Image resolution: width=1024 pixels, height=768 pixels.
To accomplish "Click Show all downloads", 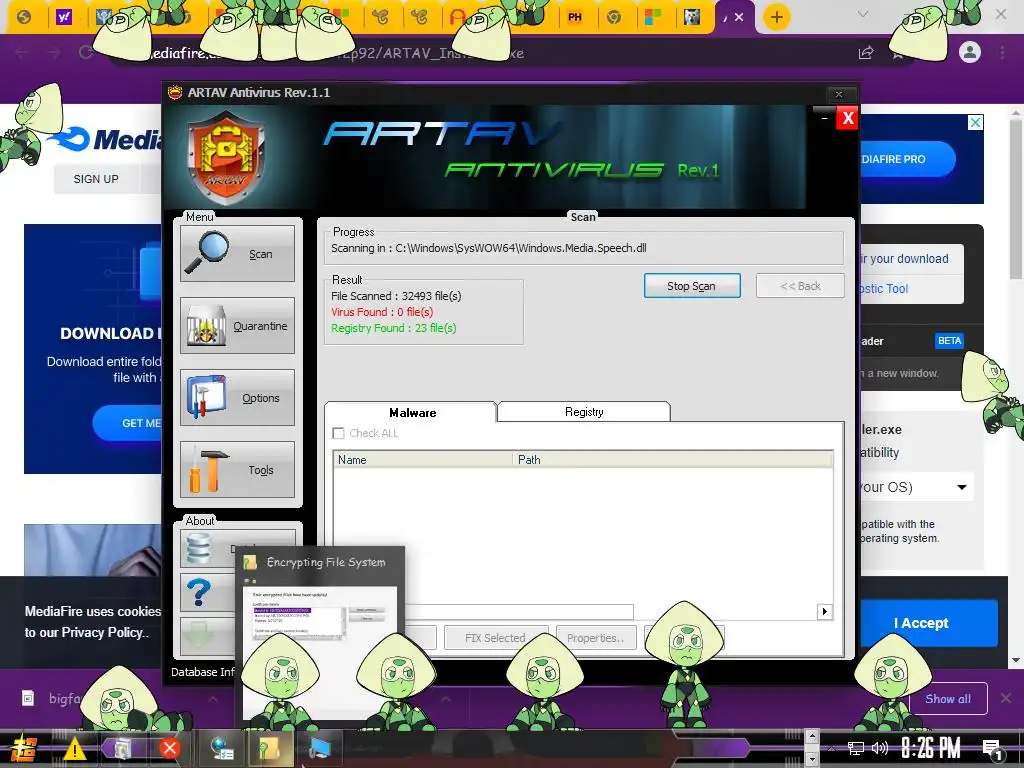I will (948, 699).
